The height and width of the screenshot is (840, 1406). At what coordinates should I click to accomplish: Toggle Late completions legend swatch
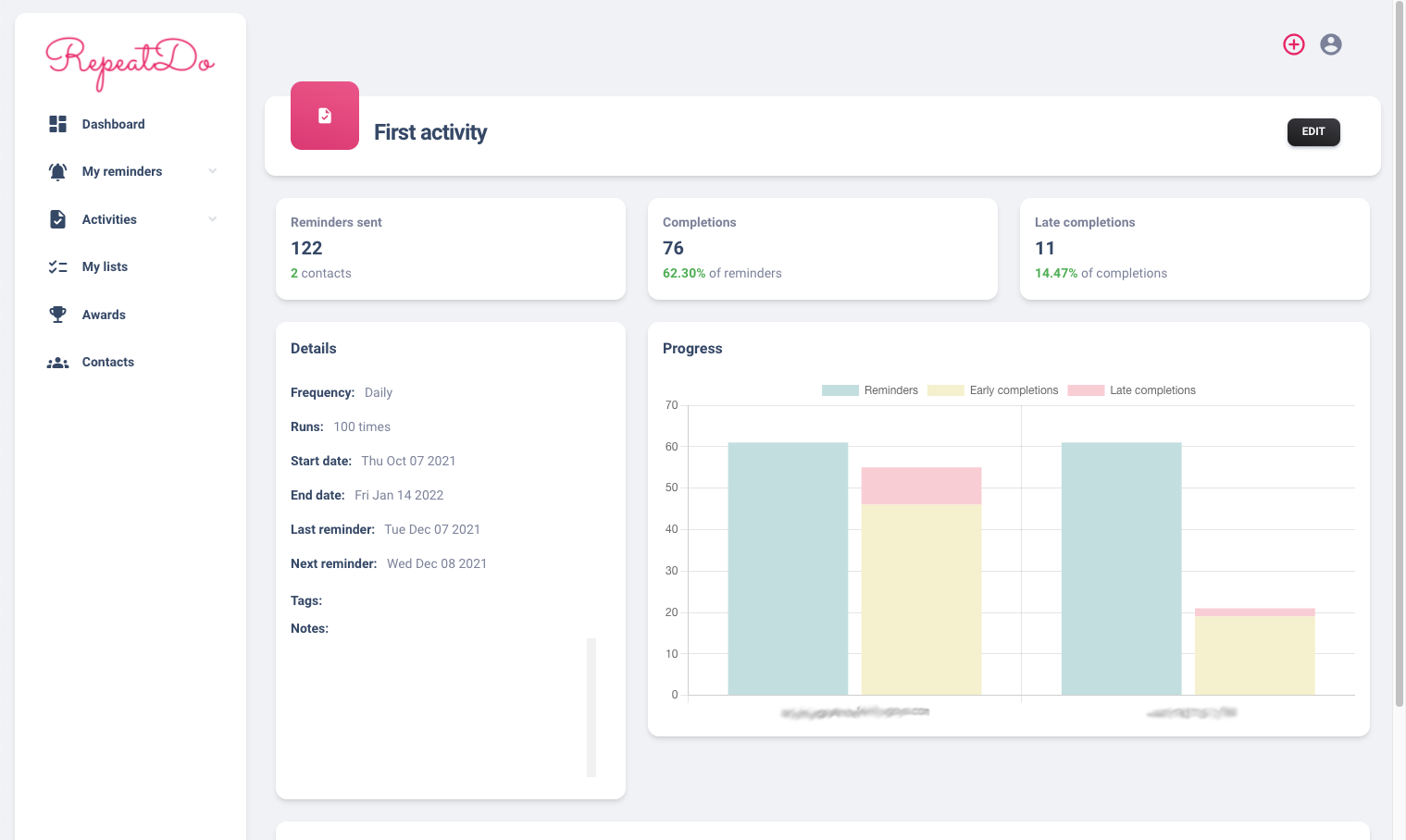pos(1086,390)
